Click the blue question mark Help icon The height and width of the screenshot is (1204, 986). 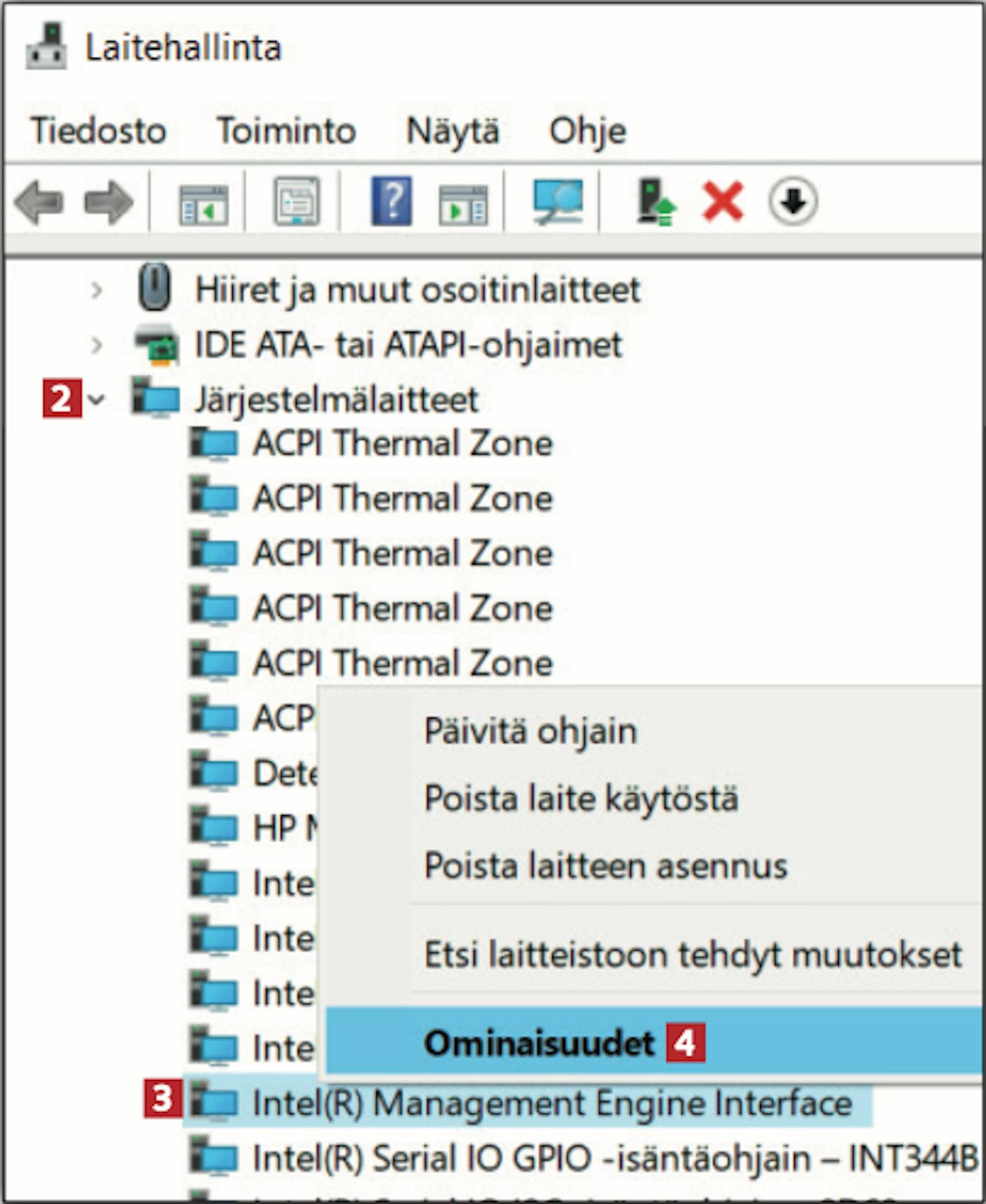point(391,201)
